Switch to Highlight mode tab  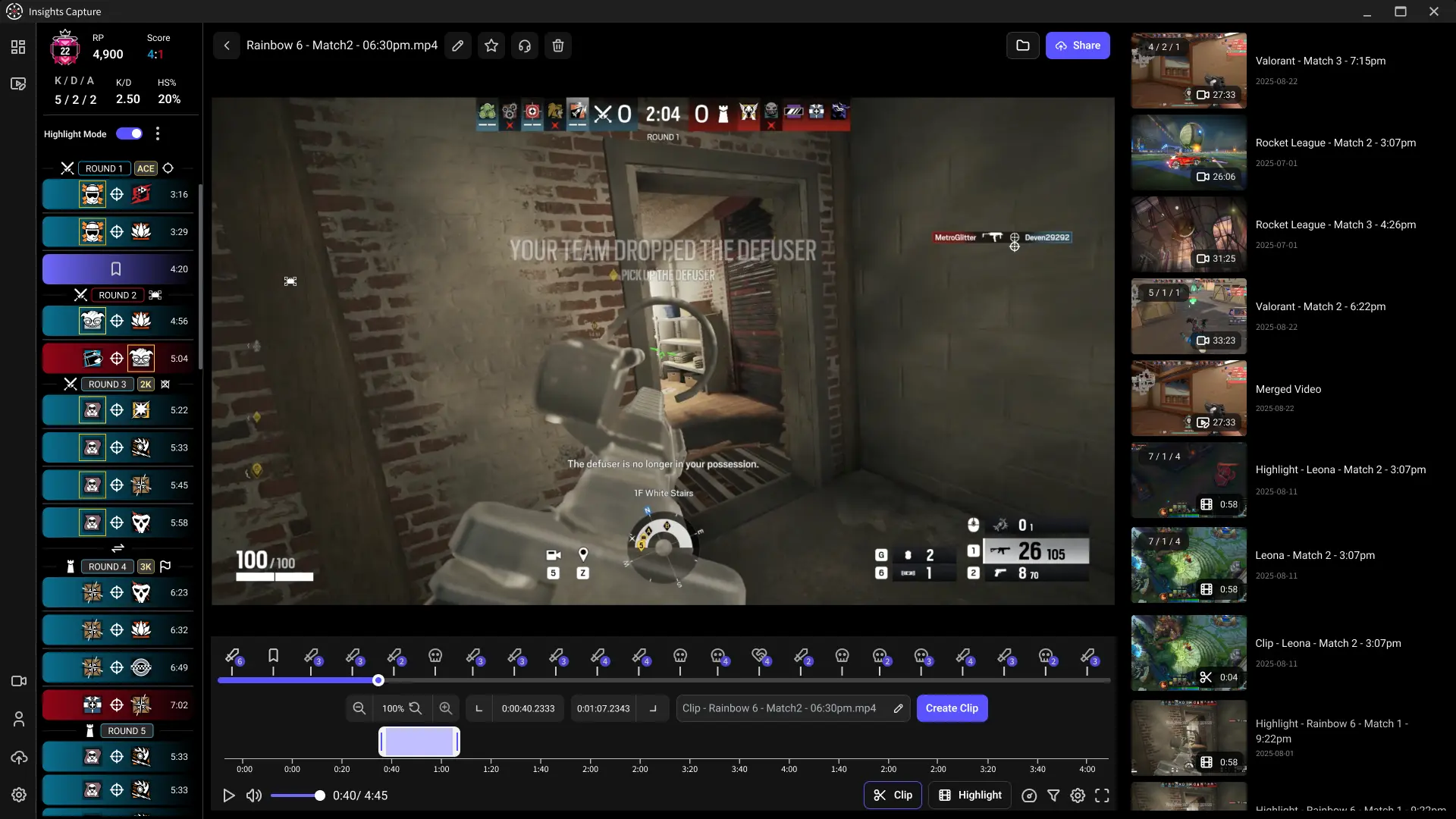[970, 795]
